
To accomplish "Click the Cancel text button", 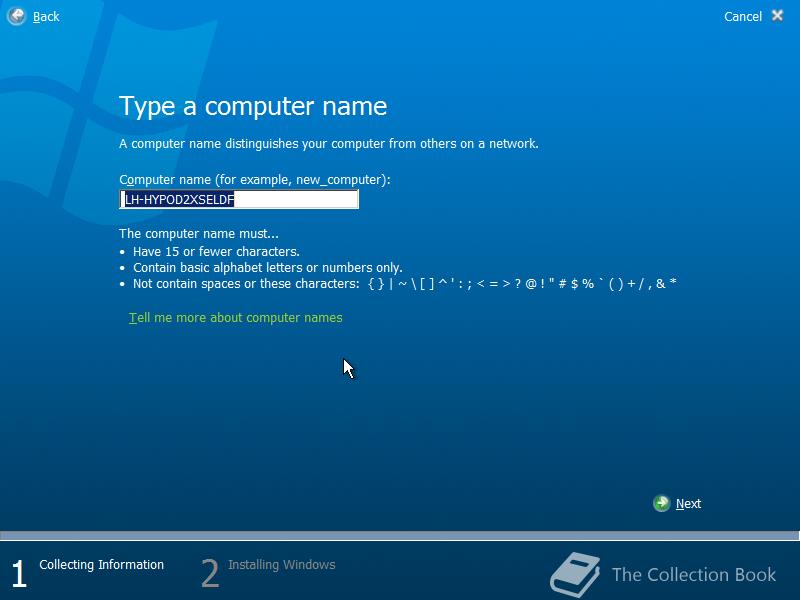I will 742,17.
